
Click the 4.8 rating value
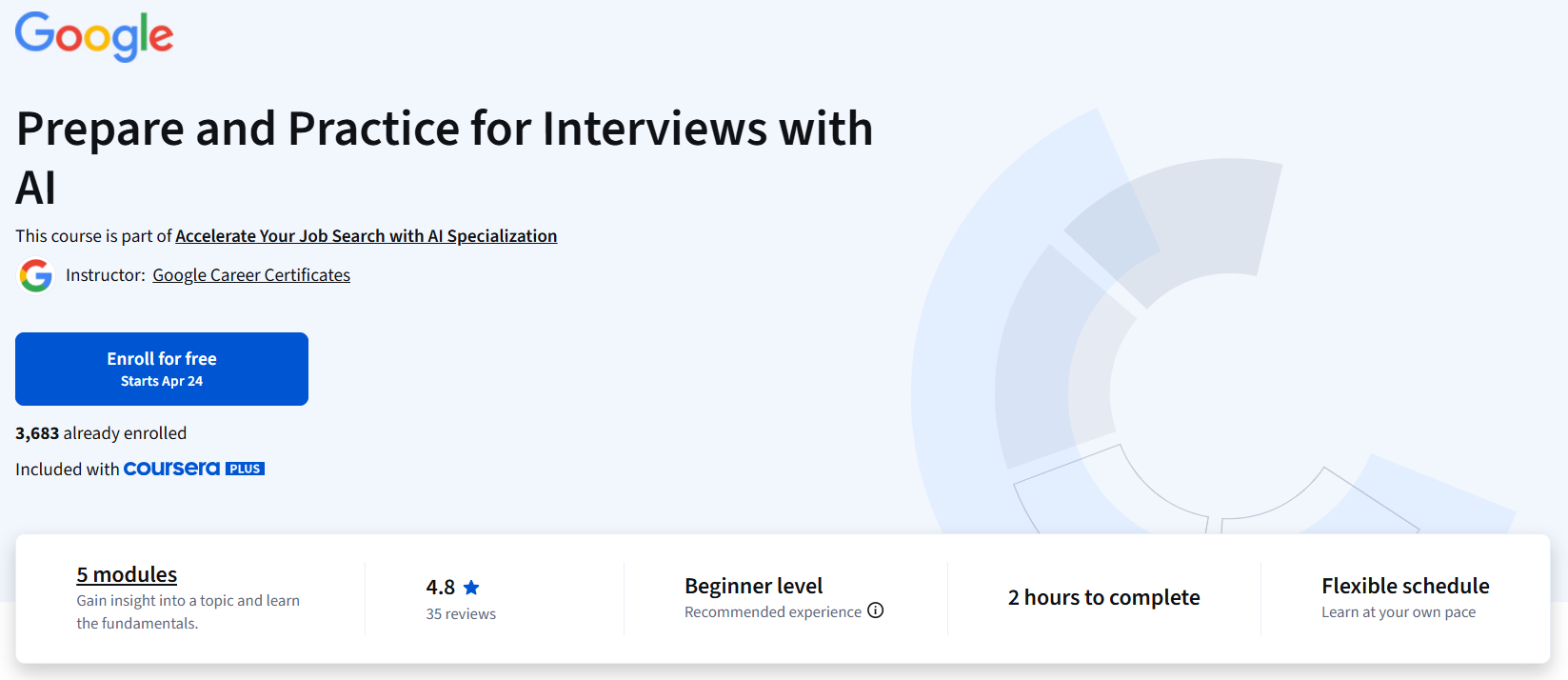tap(441, 588)
